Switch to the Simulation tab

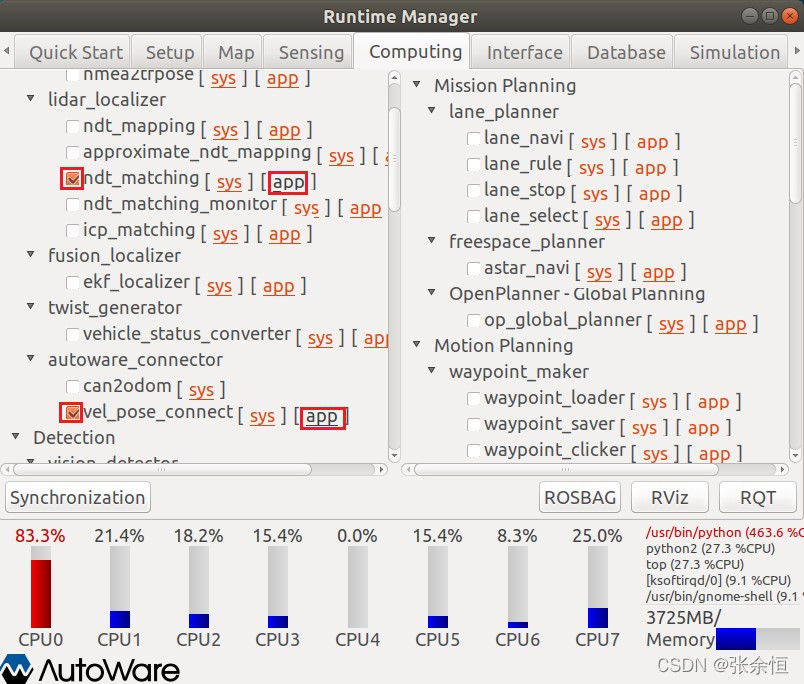coord(731,52)
